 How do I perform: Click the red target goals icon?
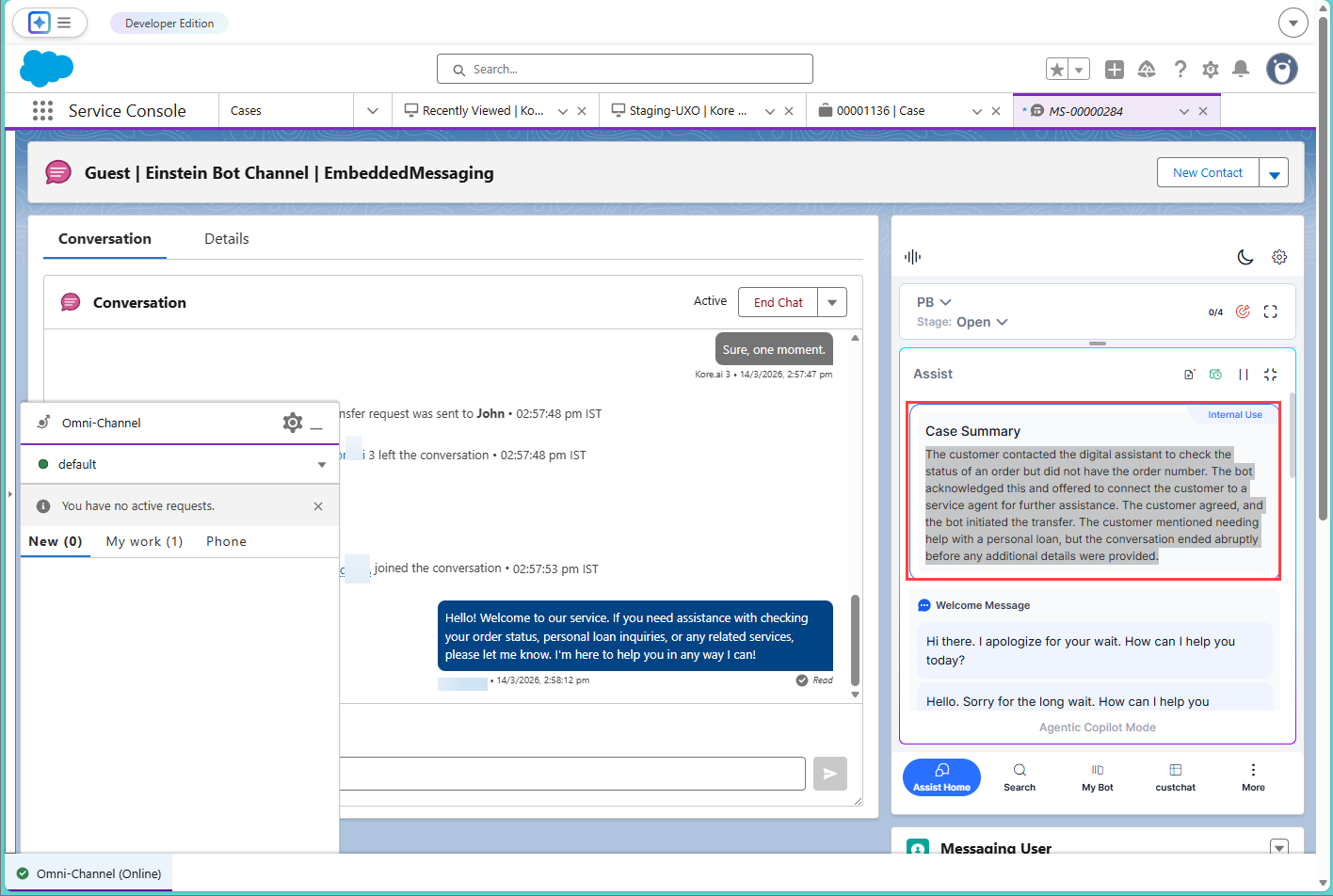coord(1243,312)
